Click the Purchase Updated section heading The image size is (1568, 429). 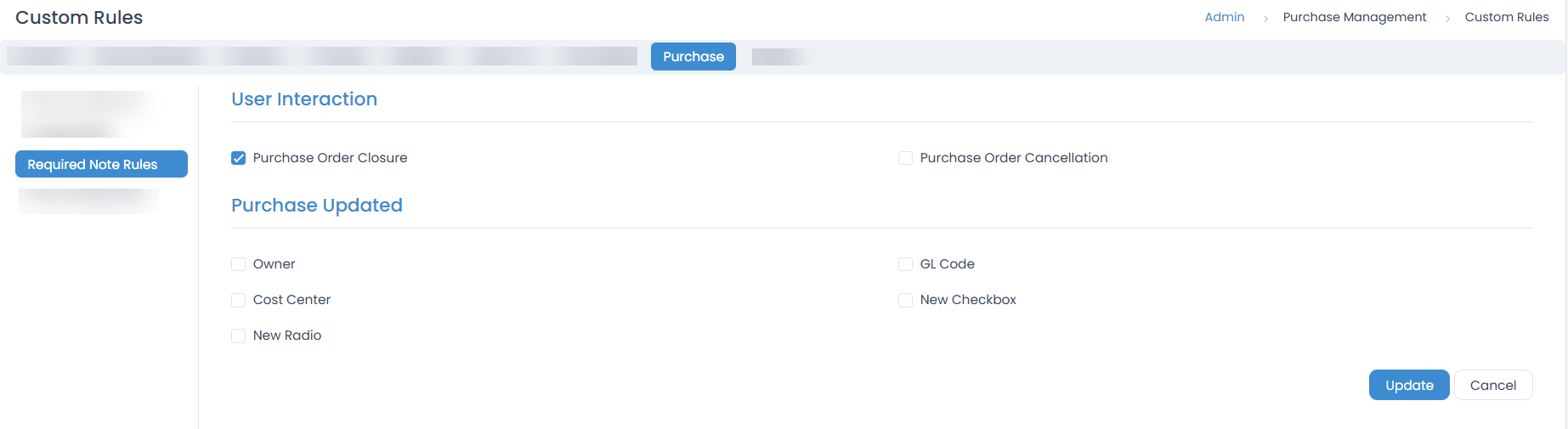(317, 206)
